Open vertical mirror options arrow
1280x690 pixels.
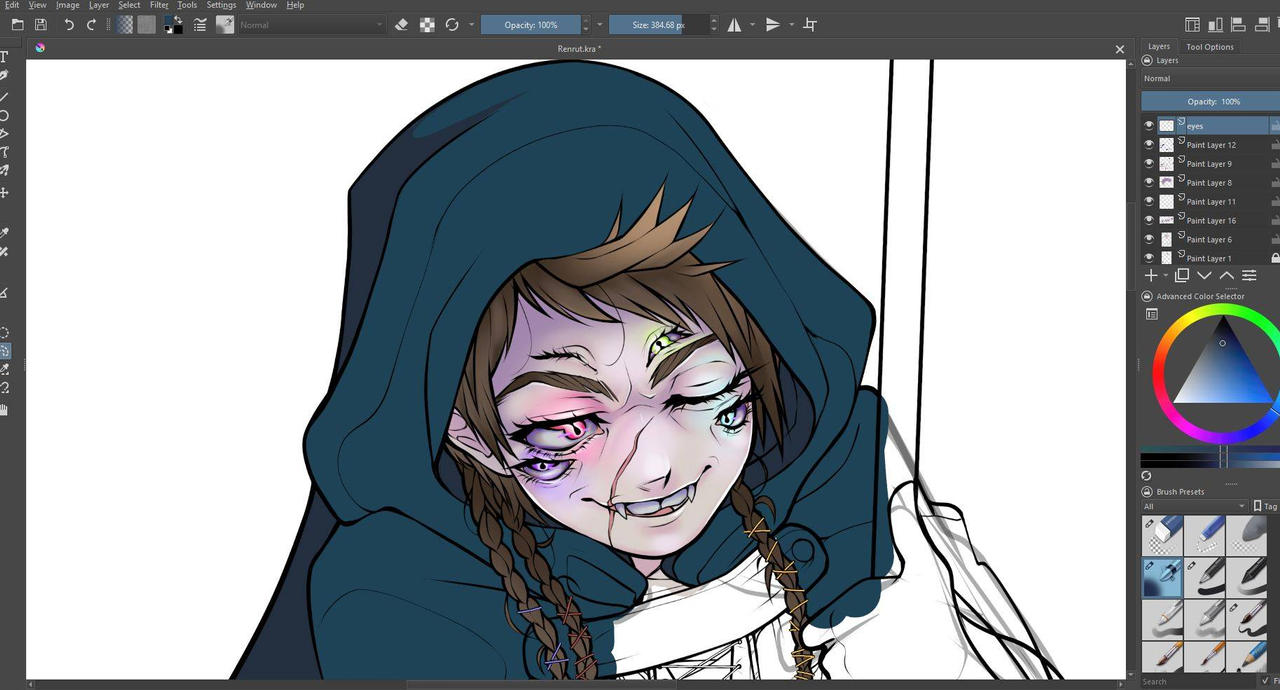point(791,25)
